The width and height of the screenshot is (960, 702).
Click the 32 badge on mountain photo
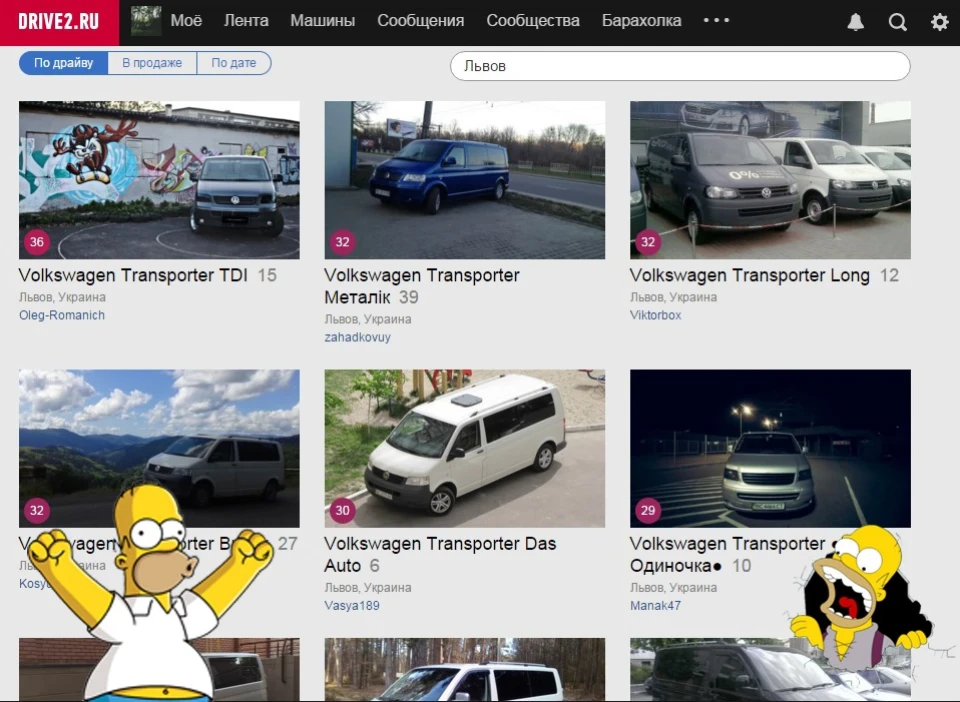pyautogui.click(x=37, y=510)
